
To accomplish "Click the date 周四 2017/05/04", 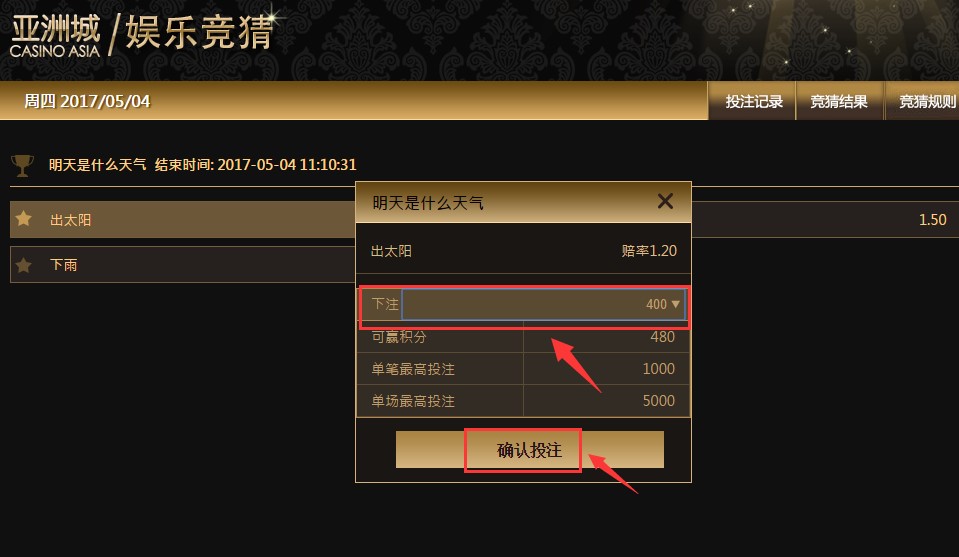I will [87, 101].
